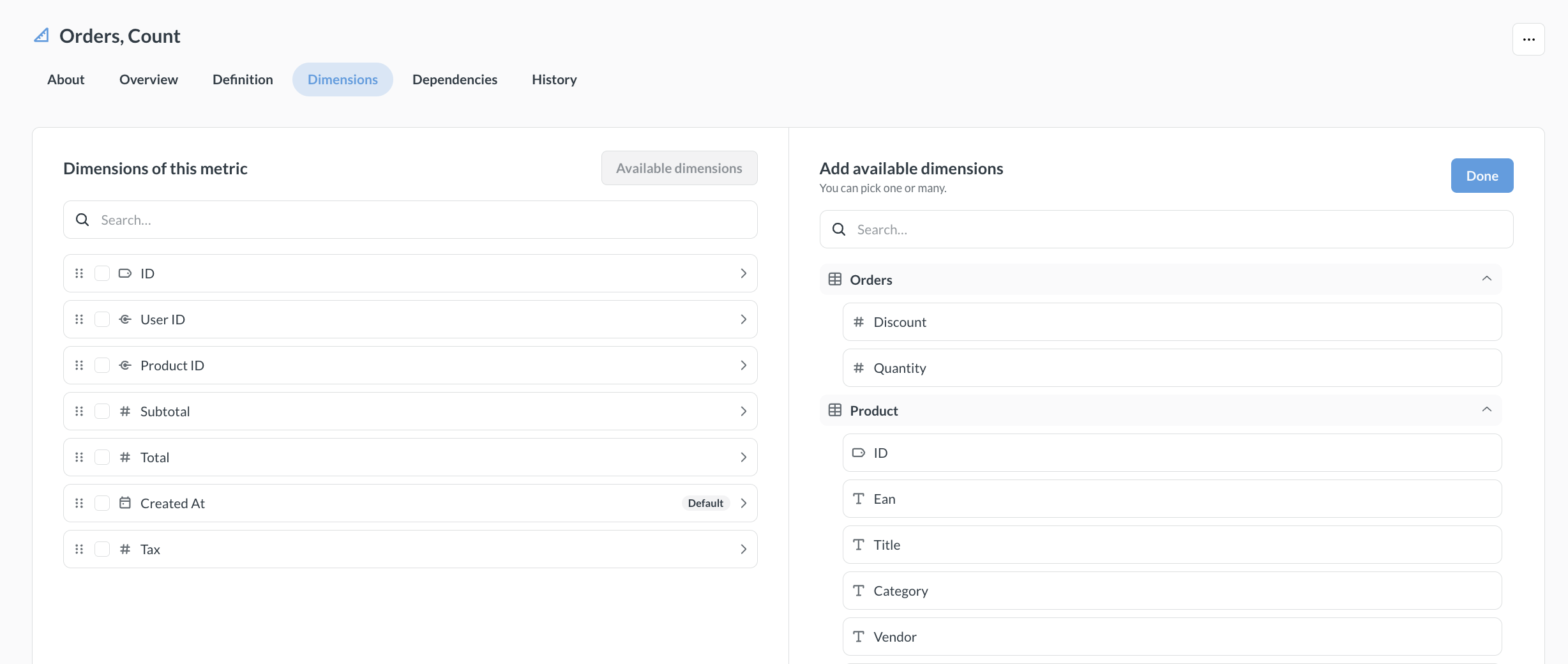Add the Discount dimension
This screenshot has width=1568, height=664.
(1172, 322)
